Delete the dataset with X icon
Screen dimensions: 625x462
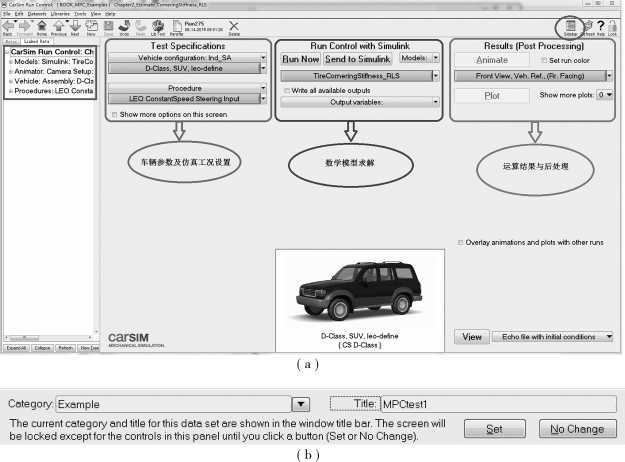234,26
